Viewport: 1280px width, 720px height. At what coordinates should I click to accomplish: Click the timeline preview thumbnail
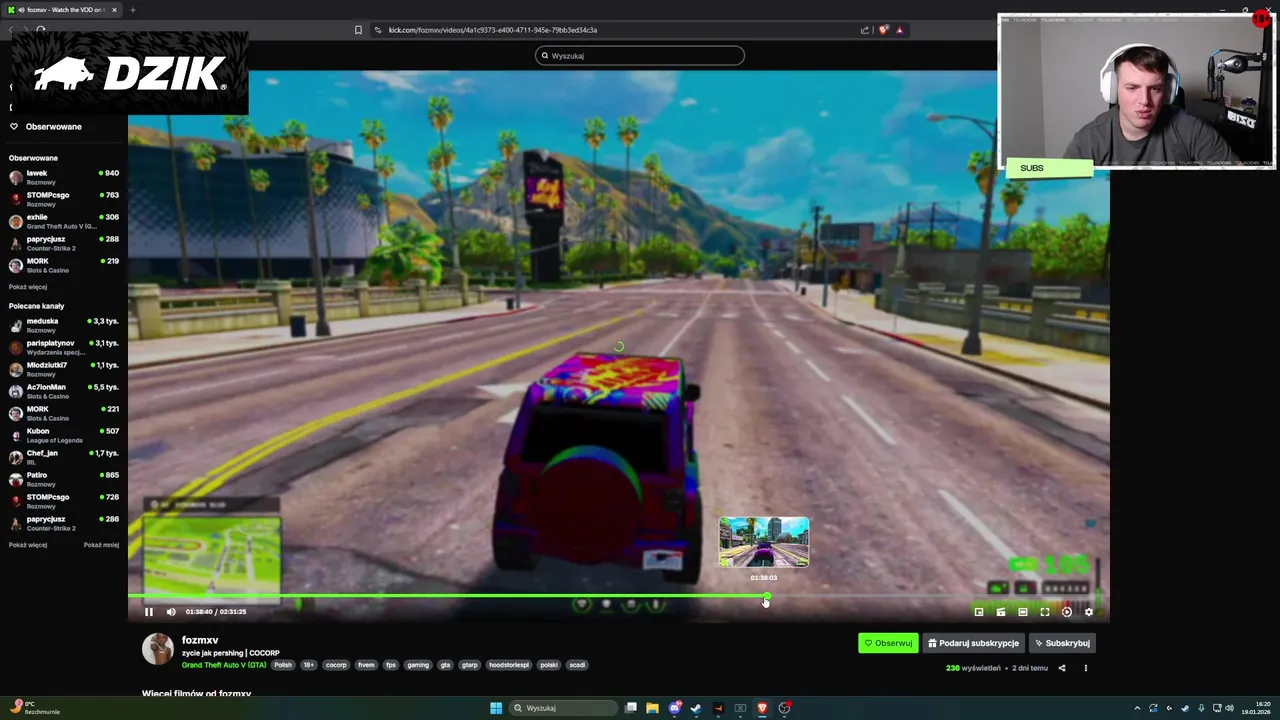click(x=764, y=542)
